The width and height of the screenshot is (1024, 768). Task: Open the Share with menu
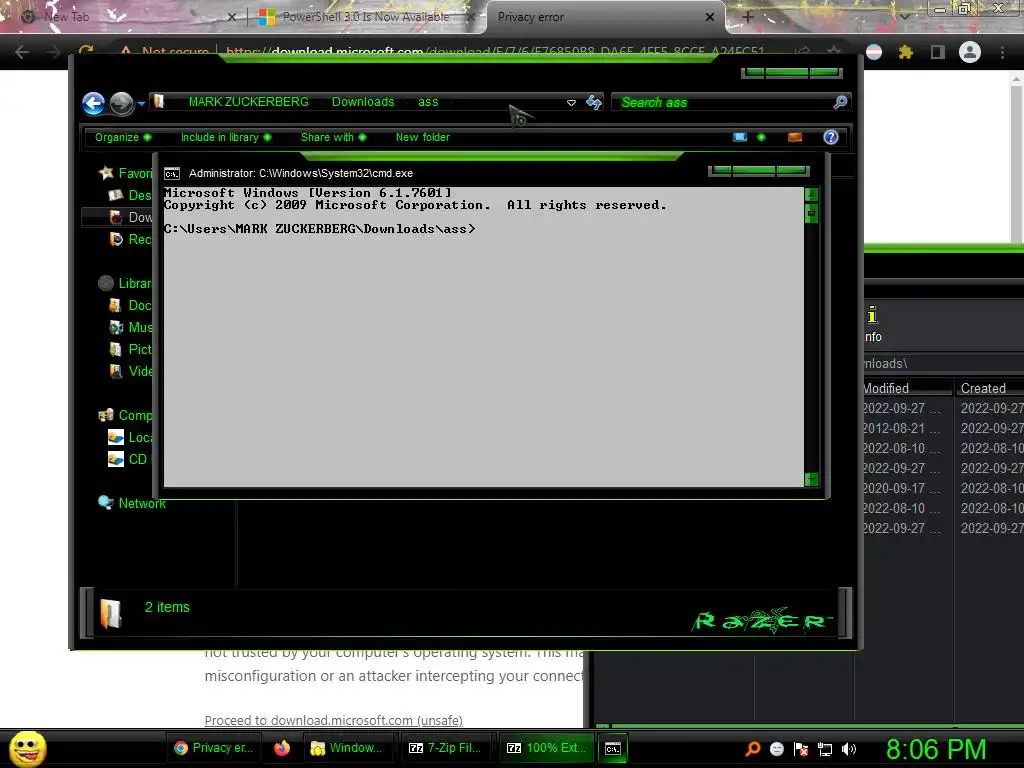pyautogui.click(x=333, y=137)
